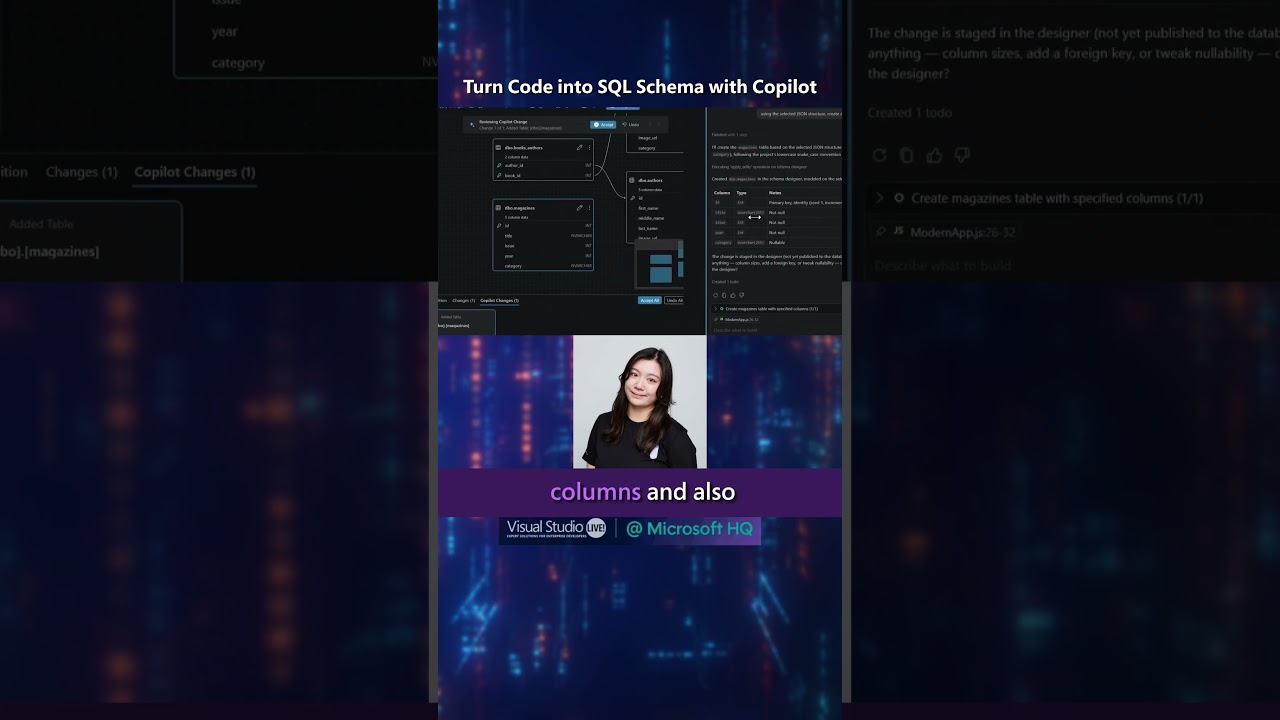Select the 'middle_name' column in dbo.authors
This screenshot has height=720, width=1280.
pyautogui.click(x=651, y=218)
